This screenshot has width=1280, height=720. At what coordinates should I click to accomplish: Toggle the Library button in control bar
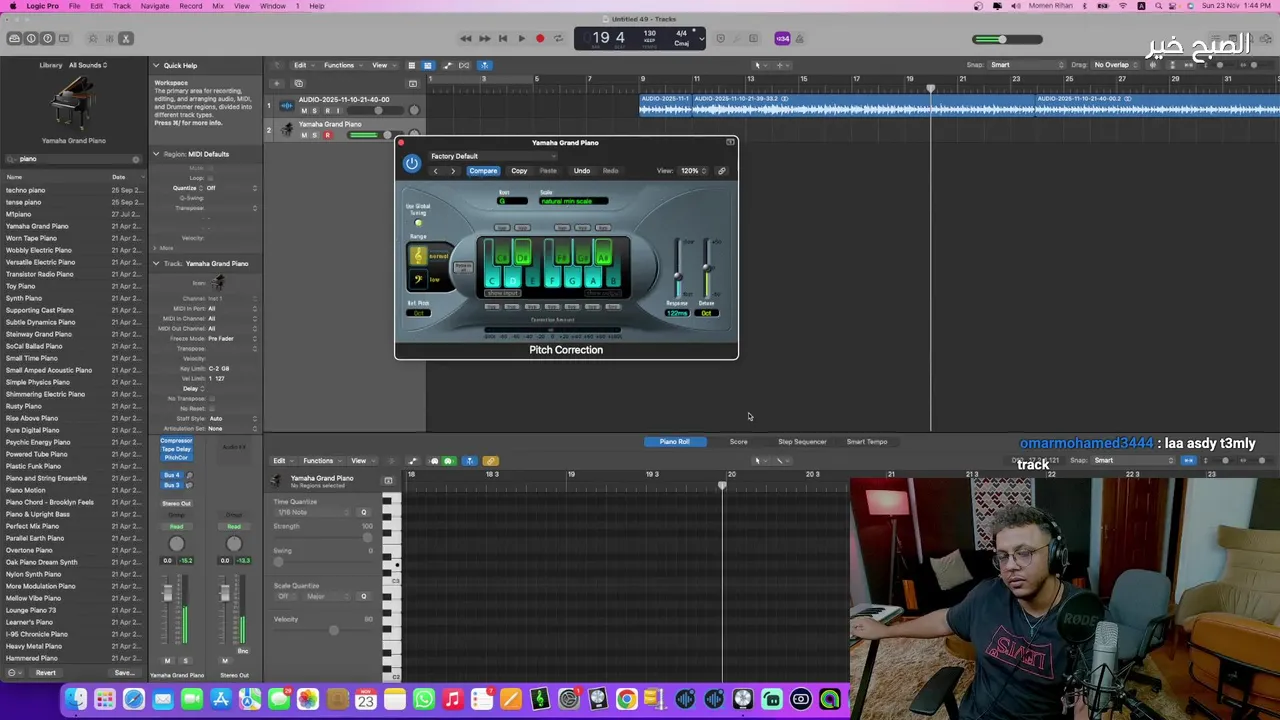tap(14, 39)
